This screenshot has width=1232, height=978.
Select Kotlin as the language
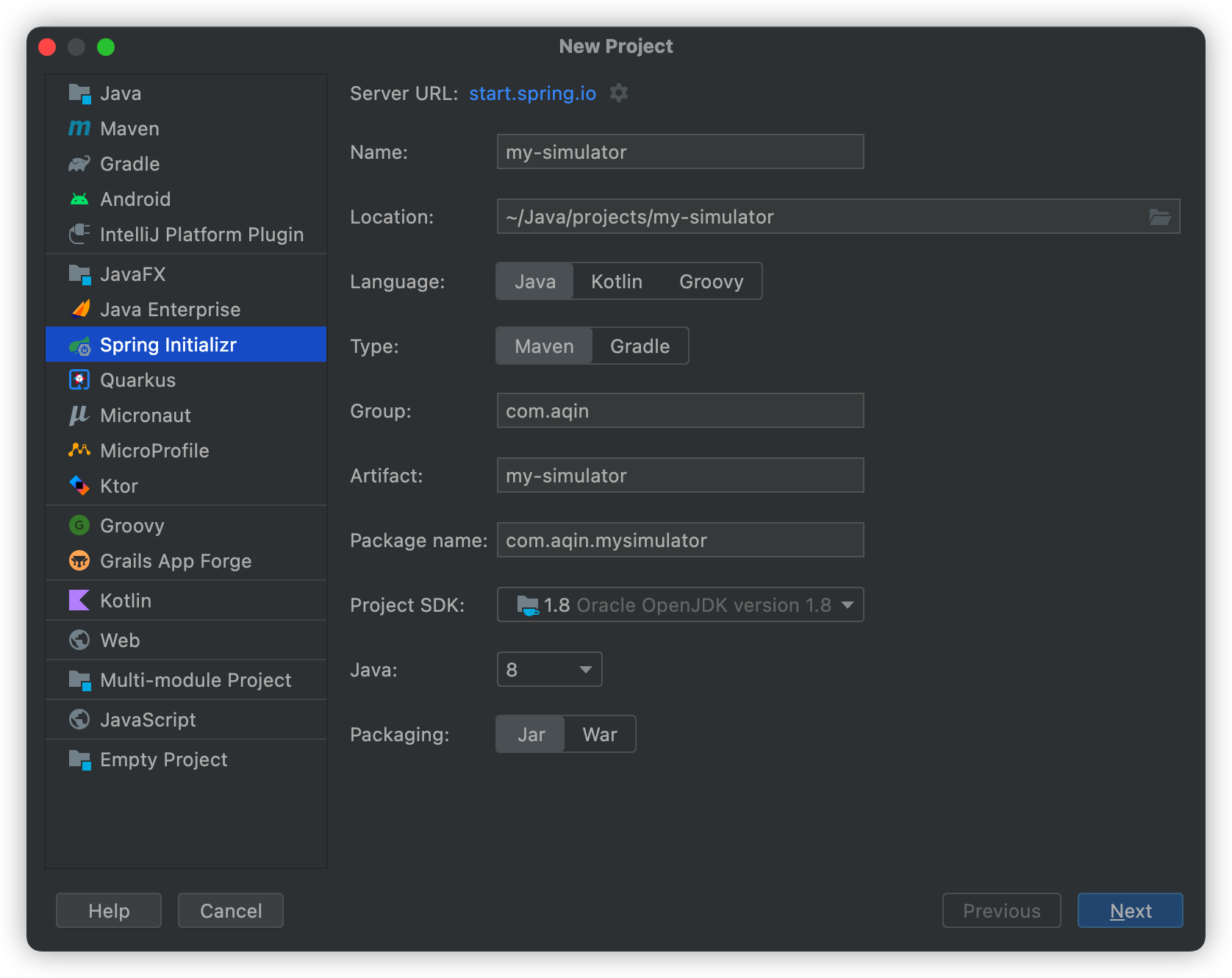pyautogui.click(x=617, y=282)
